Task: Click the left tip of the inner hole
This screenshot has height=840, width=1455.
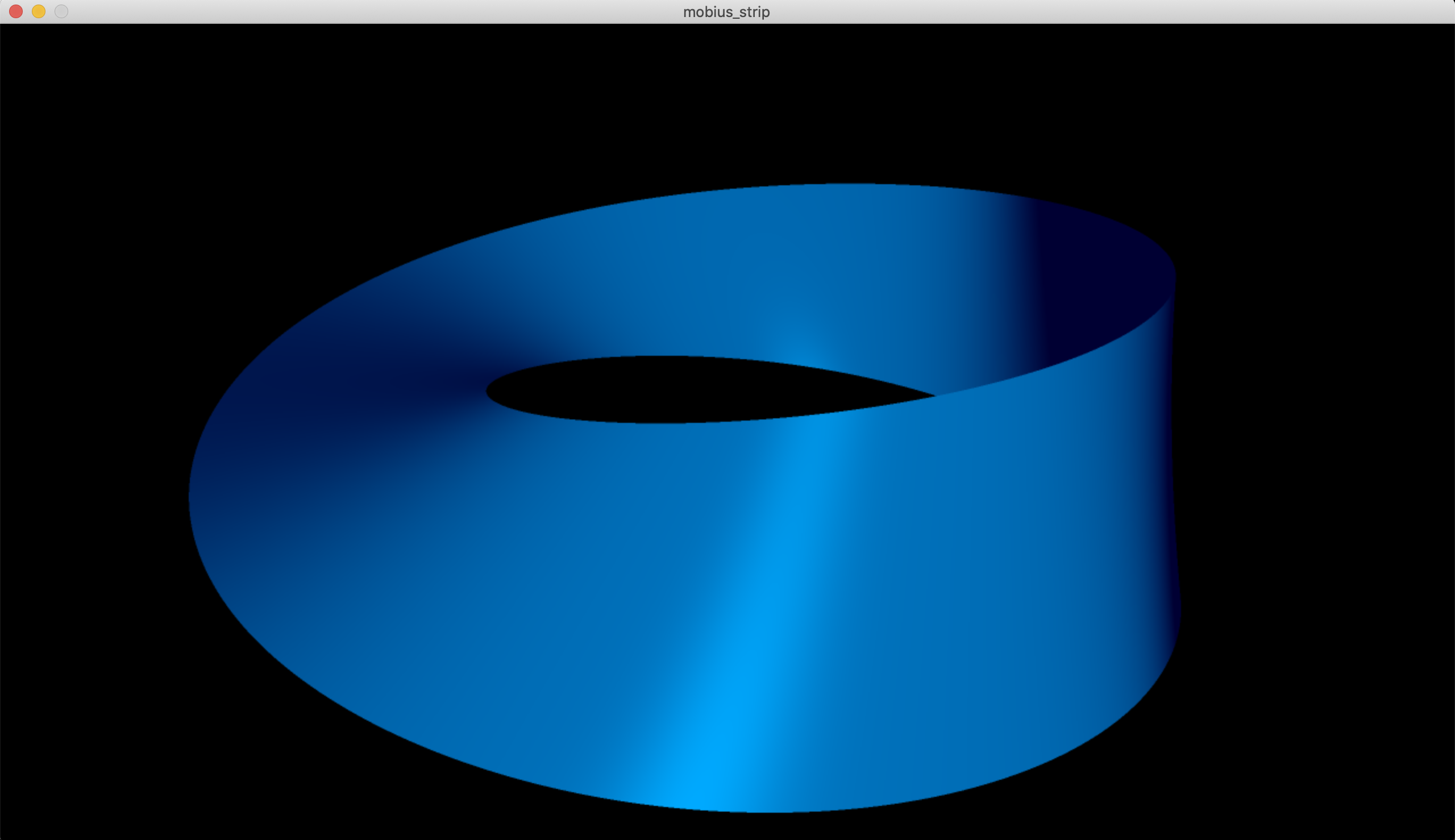Action: click(x=489, y=391)
